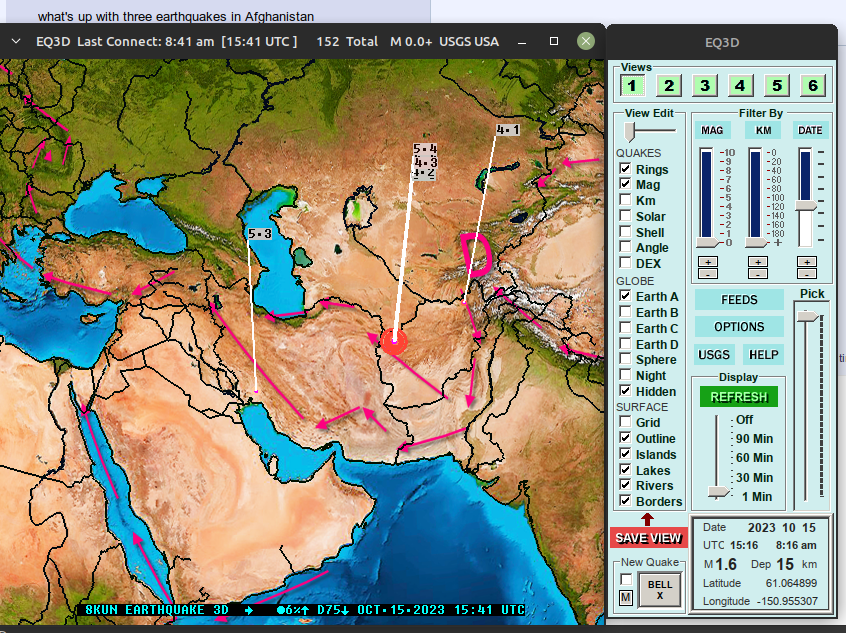Switch to view 4
846x633 pixels.
click(740, 85)
